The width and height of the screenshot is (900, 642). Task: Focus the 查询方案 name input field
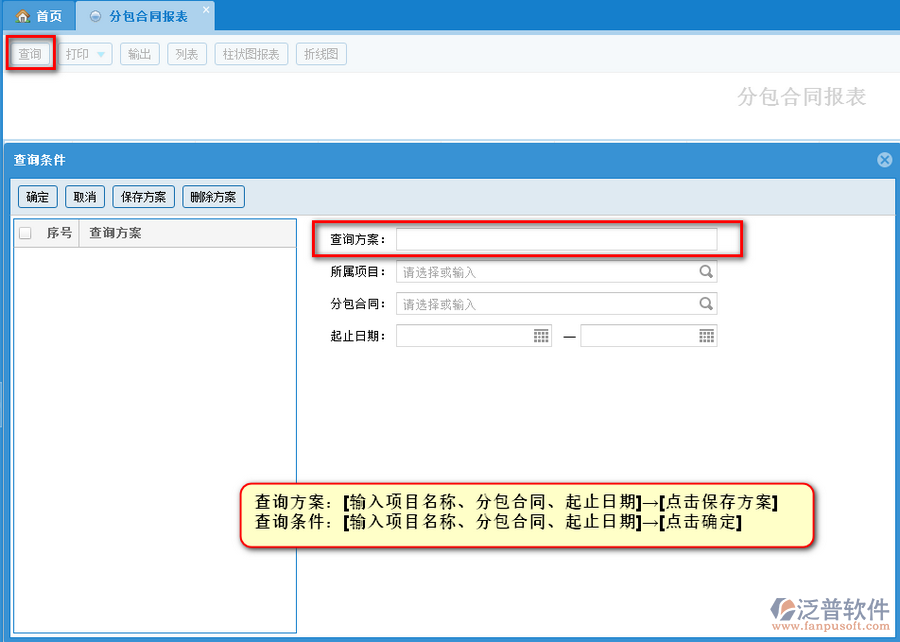(x=556, y=239)
